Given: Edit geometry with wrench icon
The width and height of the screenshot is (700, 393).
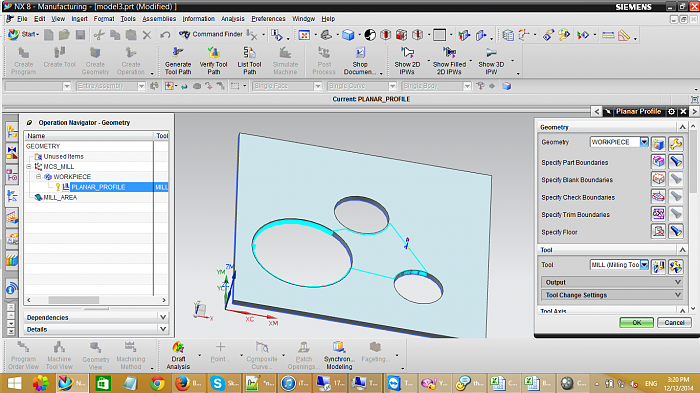Looking at the screenshot, I should pos(676,143).
